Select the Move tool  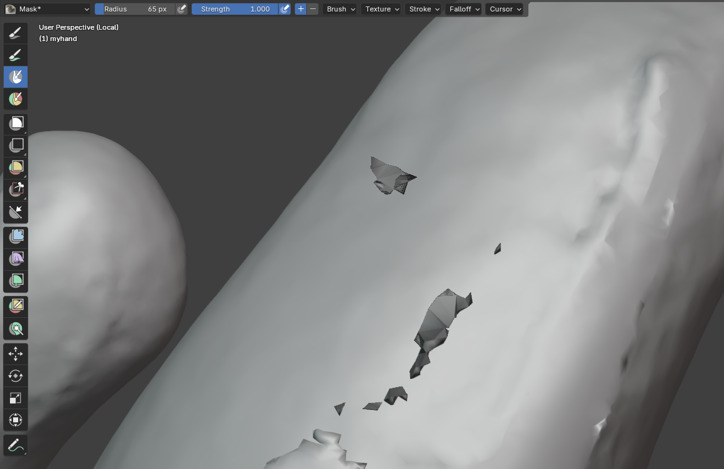(16, 354)
